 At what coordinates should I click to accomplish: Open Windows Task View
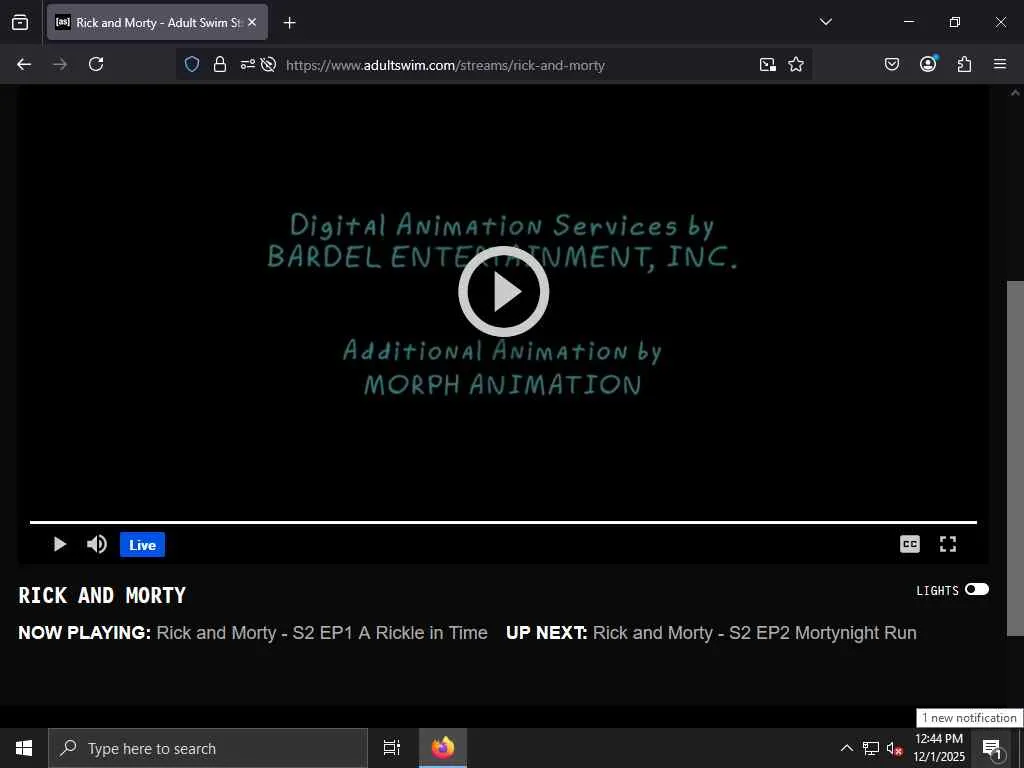click(391, 748)
